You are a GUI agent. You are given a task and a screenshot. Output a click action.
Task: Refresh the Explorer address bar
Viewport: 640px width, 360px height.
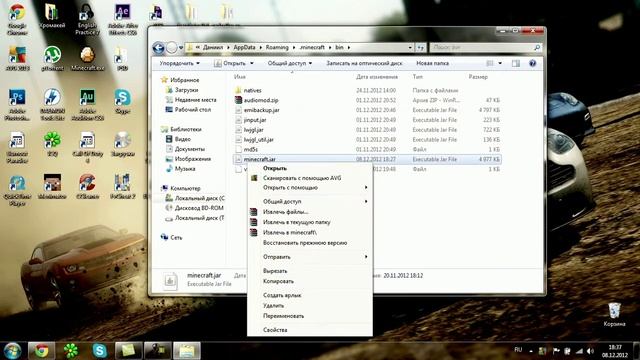pyautogui.click(x=421, y=48)
